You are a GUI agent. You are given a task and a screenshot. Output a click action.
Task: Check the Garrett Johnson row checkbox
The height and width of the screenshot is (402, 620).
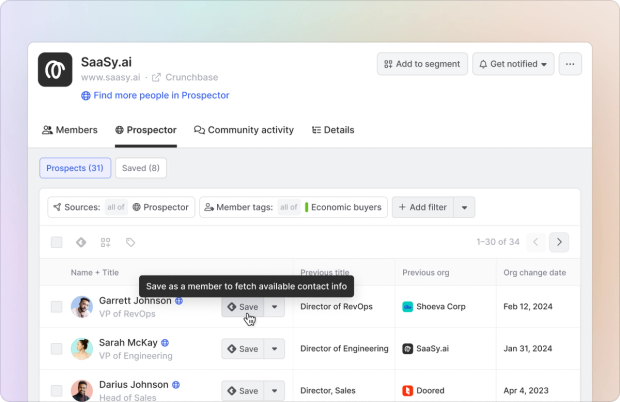click(x=57, y=307)
